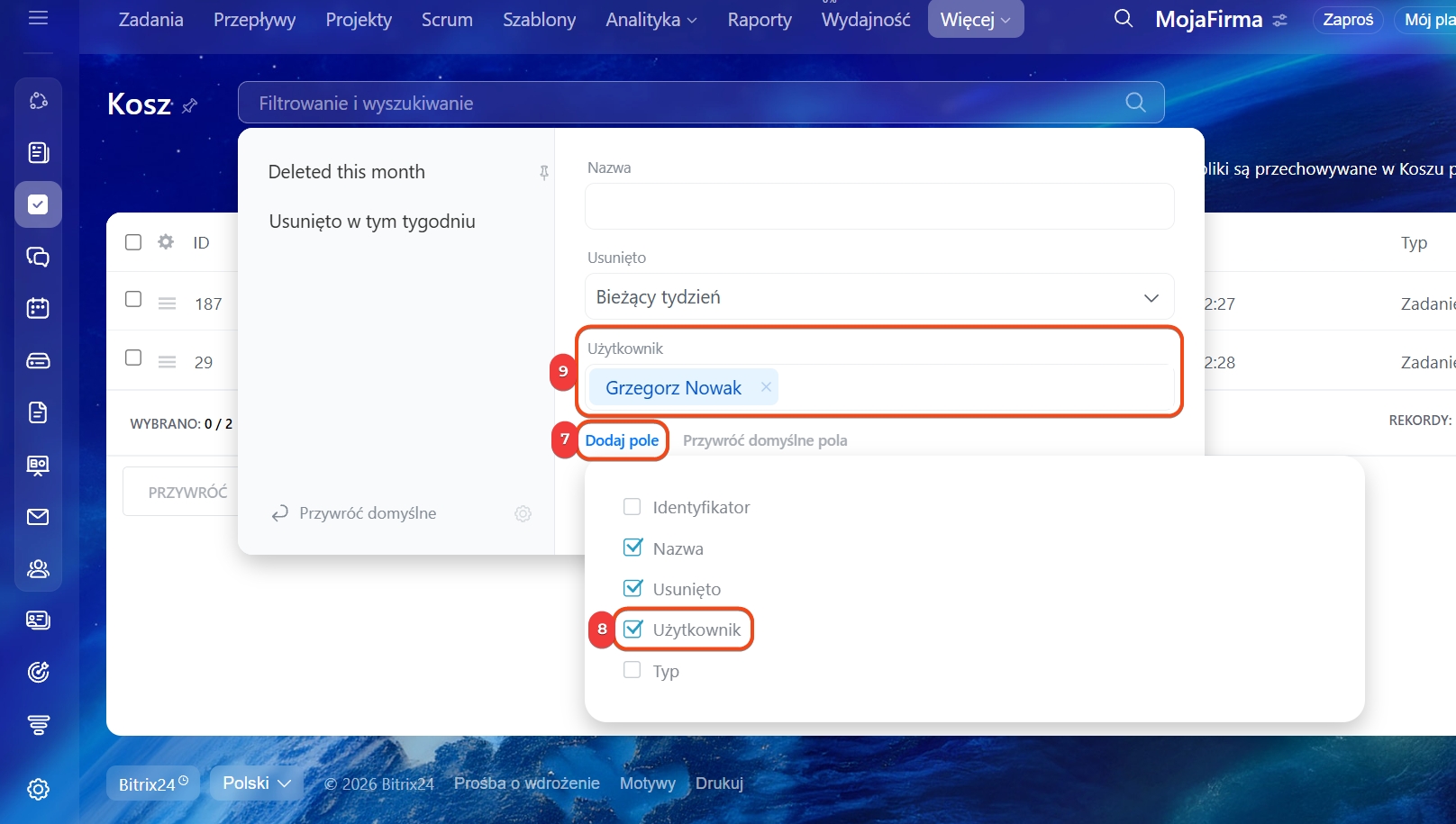
Task: Open the Messenger chat sidebar icon
Action: [x=38, y=257]
